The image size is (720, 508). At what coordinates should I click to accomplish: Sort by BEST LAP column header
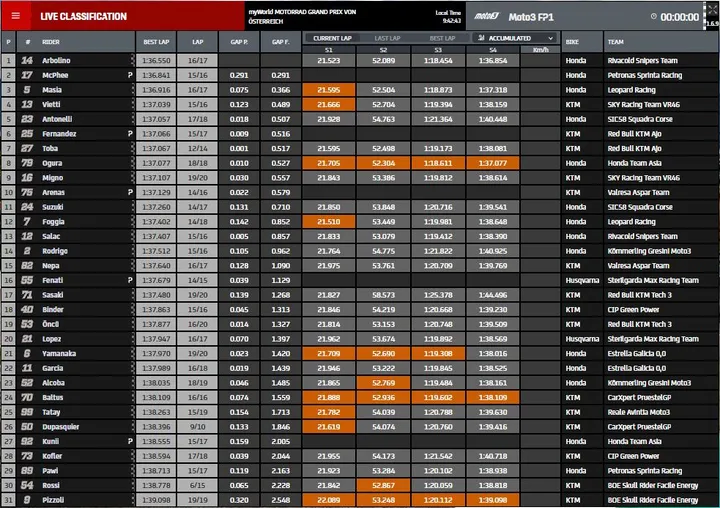(156, 42)
